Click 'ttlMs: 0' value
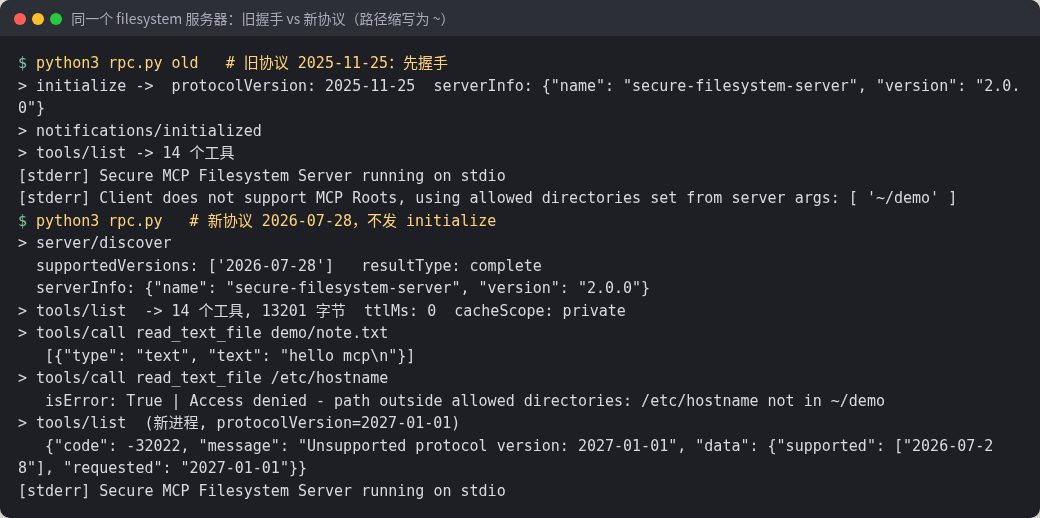 [x=400, y=310]
